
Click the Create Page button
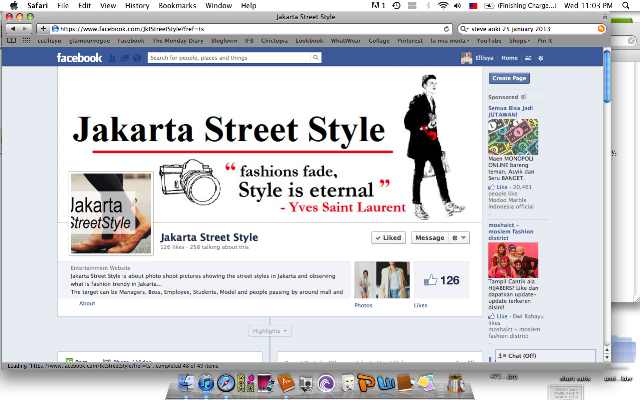pos(509,78)
